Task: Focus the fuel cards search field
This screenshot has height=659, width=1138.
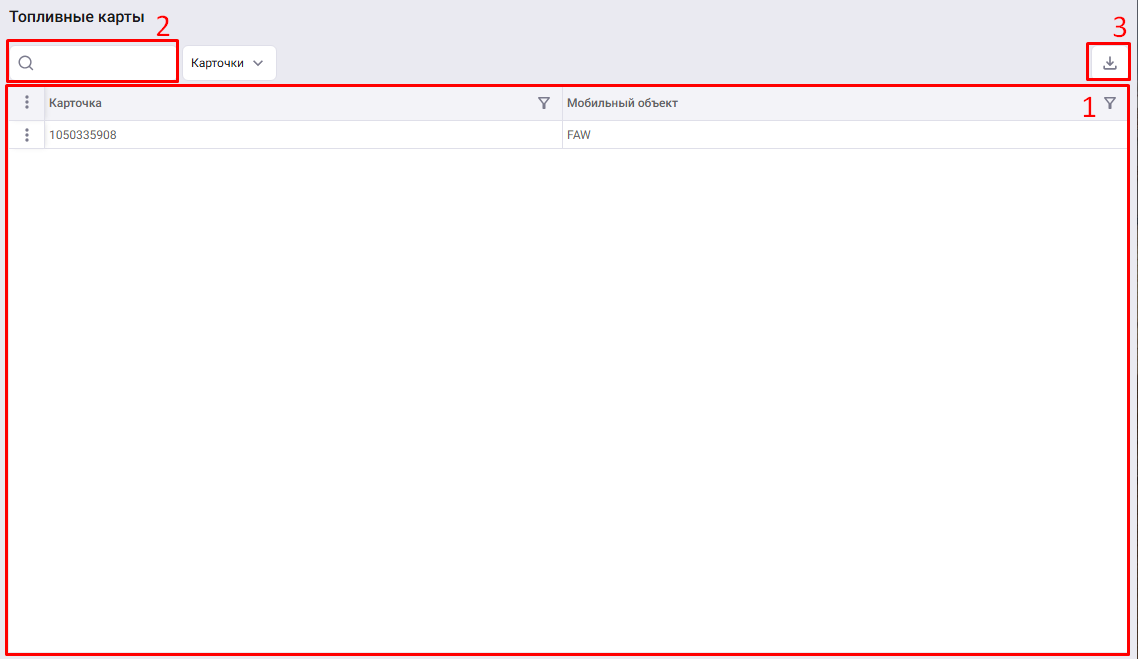Action: 93,62
